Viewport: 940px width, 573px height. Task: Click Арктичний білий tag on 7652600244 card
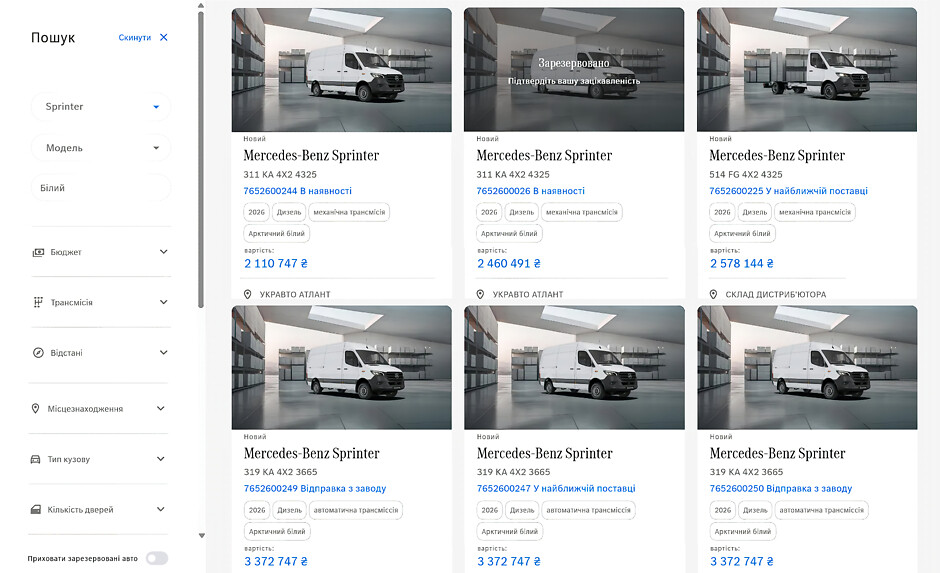click(x=276, y=233)
